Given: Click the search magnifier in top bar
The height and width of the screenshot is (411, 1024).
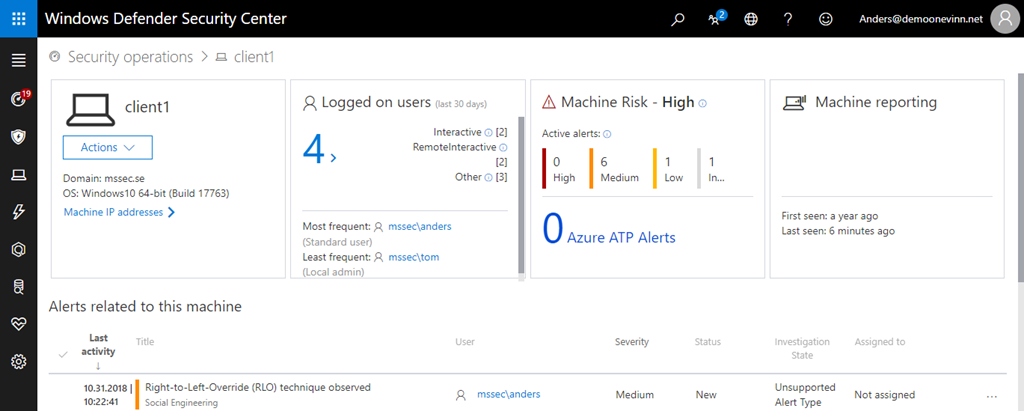Looking at the screenshot, I should [678, 19].
